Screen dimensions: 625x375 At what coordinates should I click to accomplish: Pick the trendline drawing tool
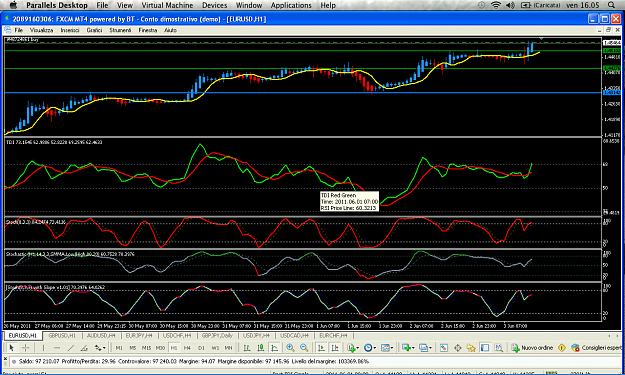[x=71, y=348]
